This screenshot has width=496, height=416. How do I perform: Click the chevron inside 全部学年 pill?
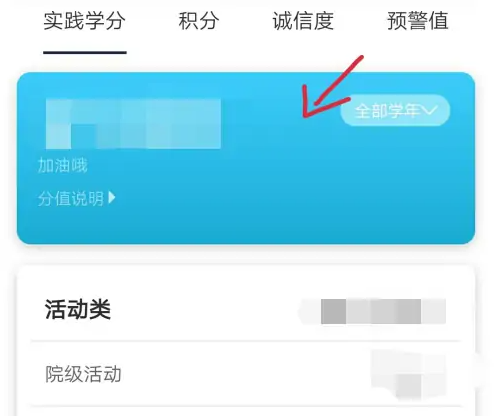(x=429, y=110)
